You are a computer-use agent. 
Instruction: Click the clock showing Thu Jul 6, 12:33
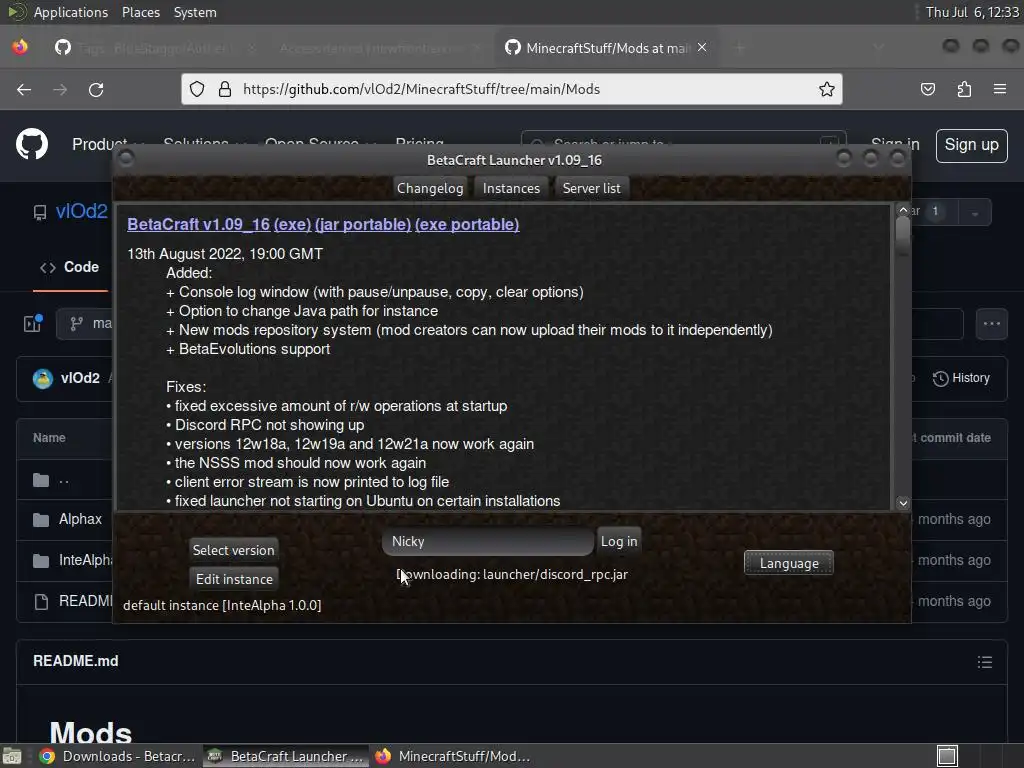coord(972,12)
